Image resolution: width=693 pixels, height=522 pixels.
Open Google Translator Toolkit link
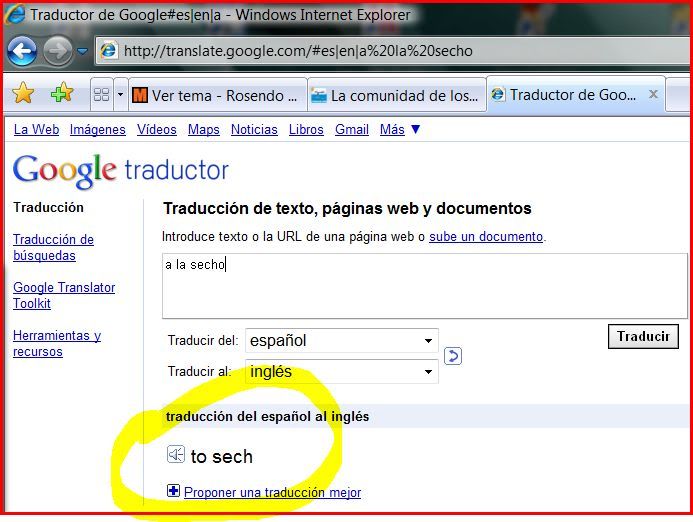click(64, 295)
